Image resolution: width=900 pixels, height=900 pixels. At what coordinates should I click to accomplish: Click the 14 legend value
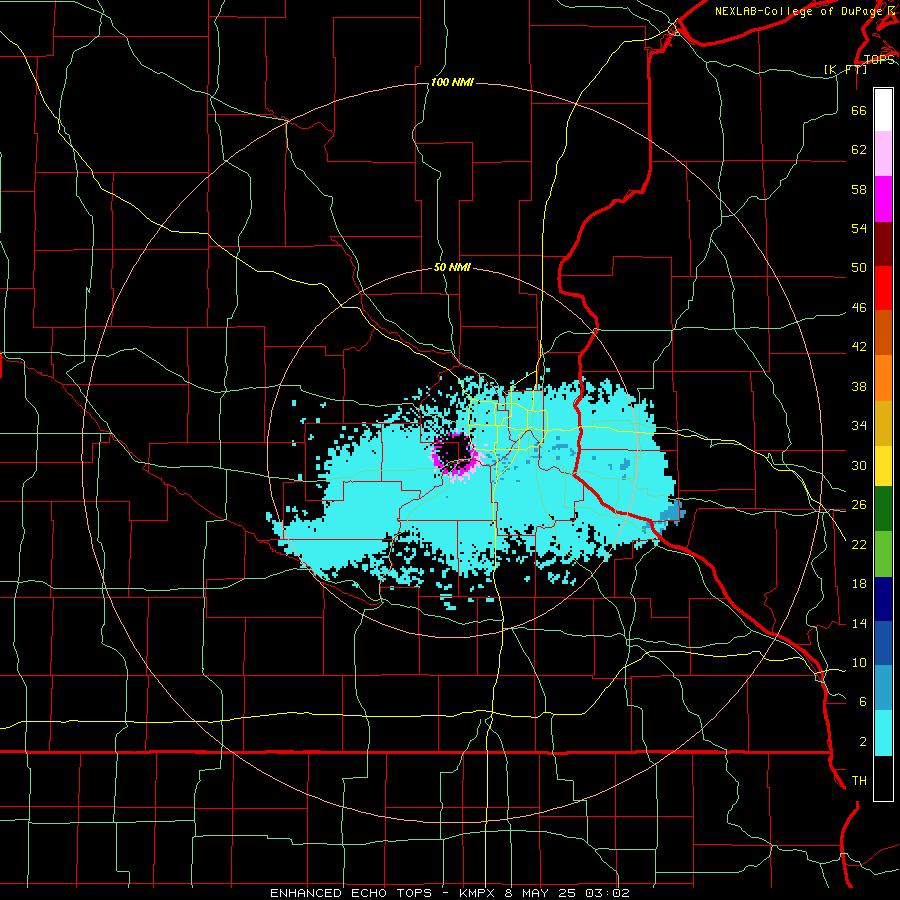(x=859, y=623)
